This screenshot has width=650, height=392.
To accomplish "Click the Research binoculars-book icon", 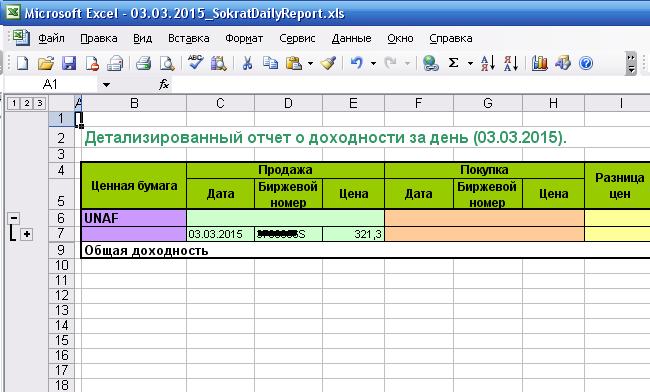I will tap(218, 63).
